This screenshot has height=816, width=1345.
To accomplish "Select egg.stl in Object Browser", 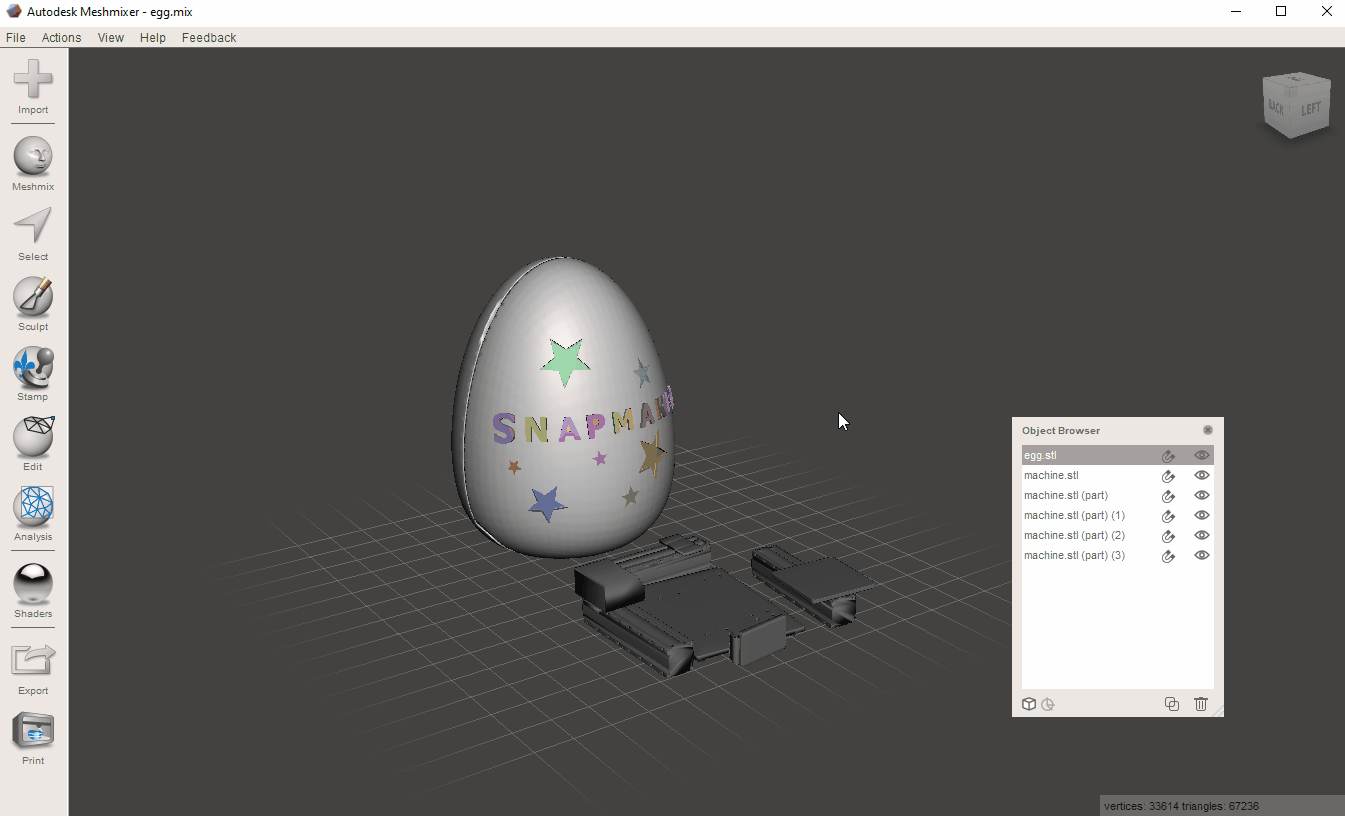I will tap(1118, 456).
